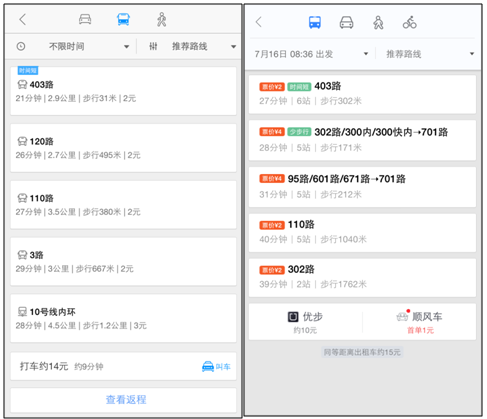Go back using left app's back arrow

22,20
